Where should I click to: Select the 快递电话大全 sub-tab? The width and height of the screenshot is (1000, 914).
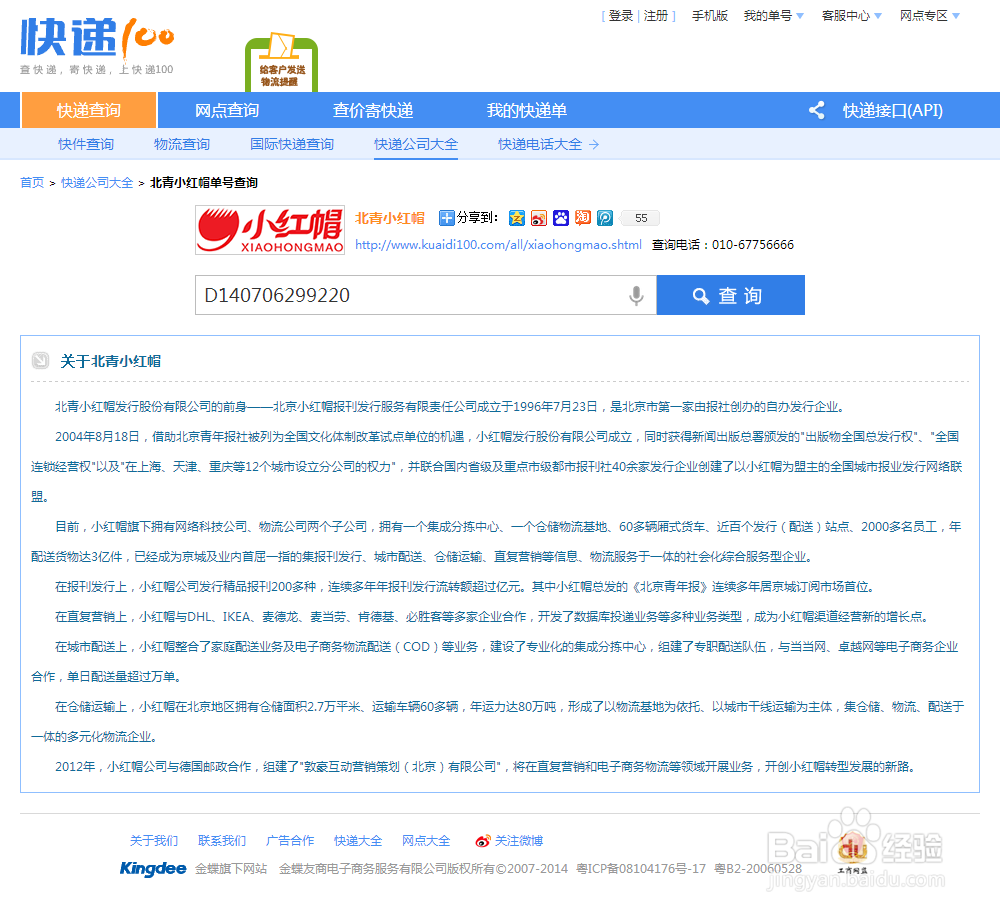pyautogui.click(x=540, y=144)
